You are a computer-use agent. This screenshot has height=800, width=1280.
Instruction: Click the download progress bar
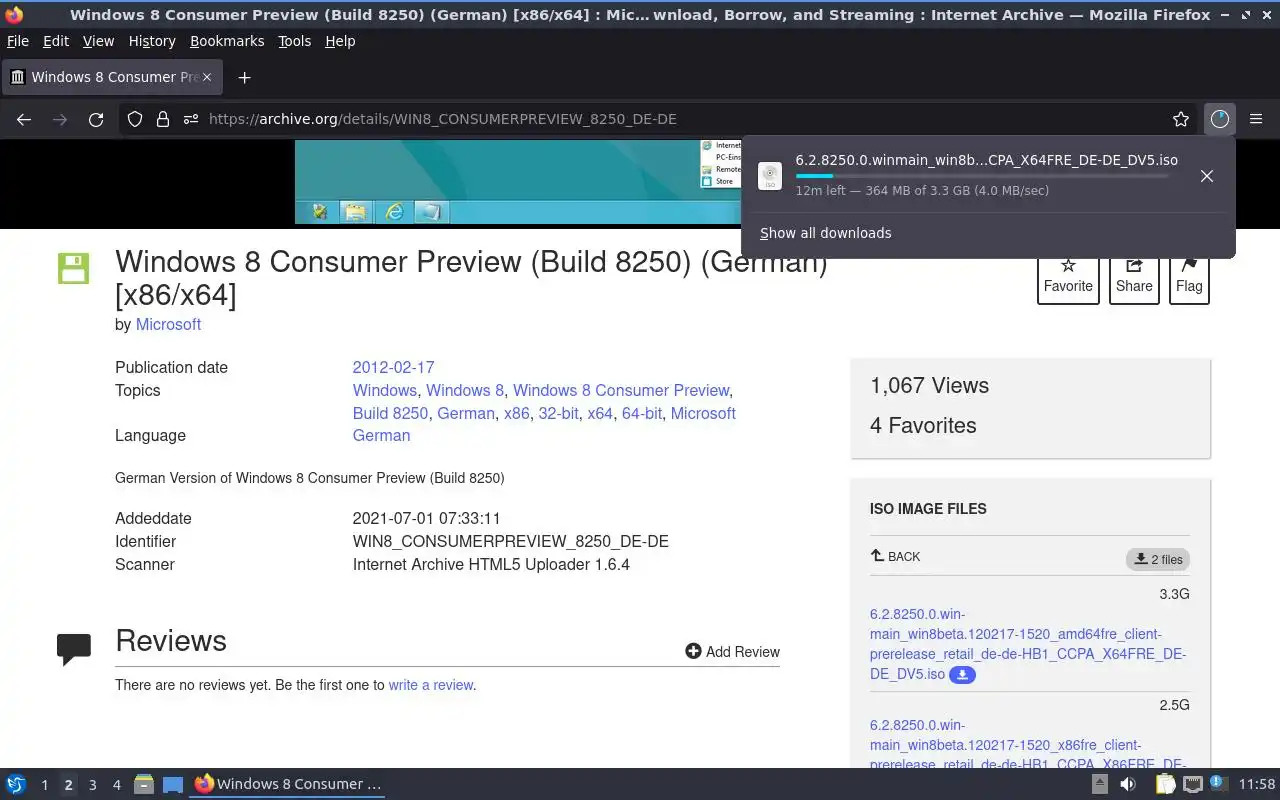981,176
